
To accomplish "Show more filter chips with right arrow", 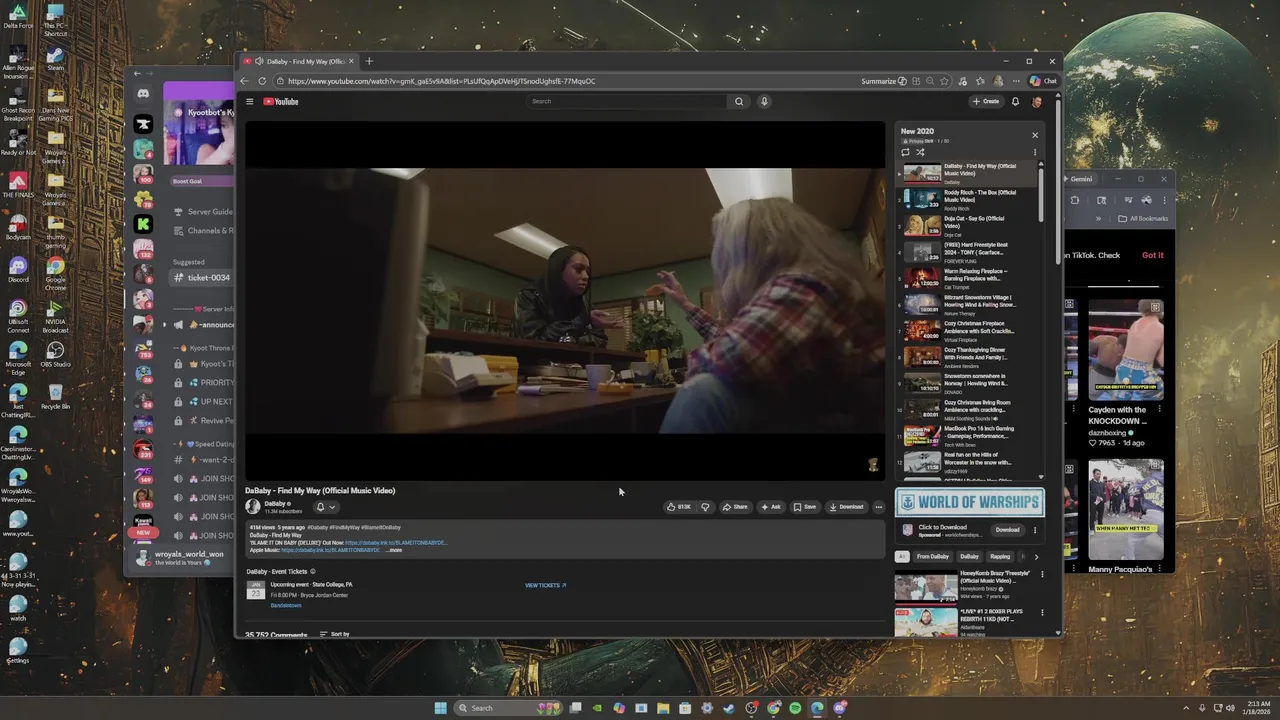I will click(x=1036, y=557).
